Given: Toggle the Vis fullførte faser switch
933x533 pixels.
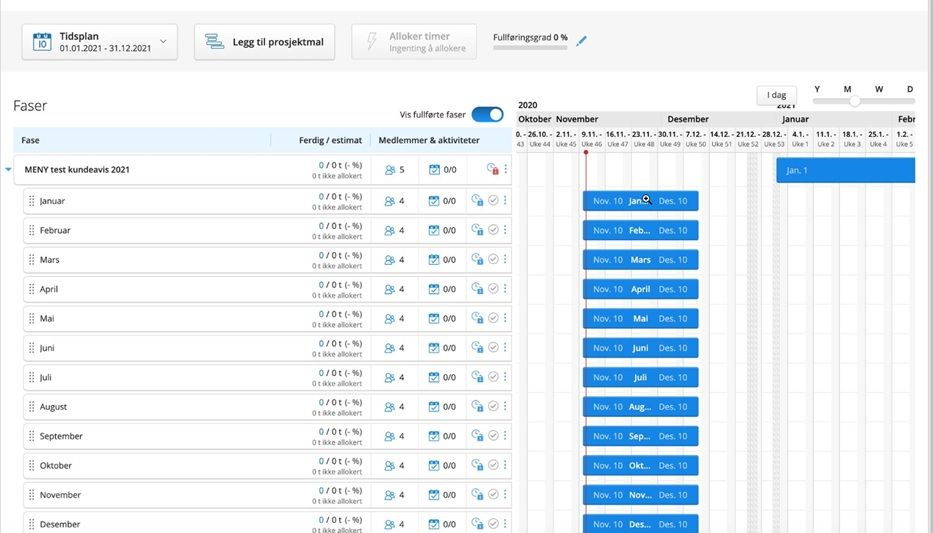Looking at the screenshot, I should pos(487,114).
